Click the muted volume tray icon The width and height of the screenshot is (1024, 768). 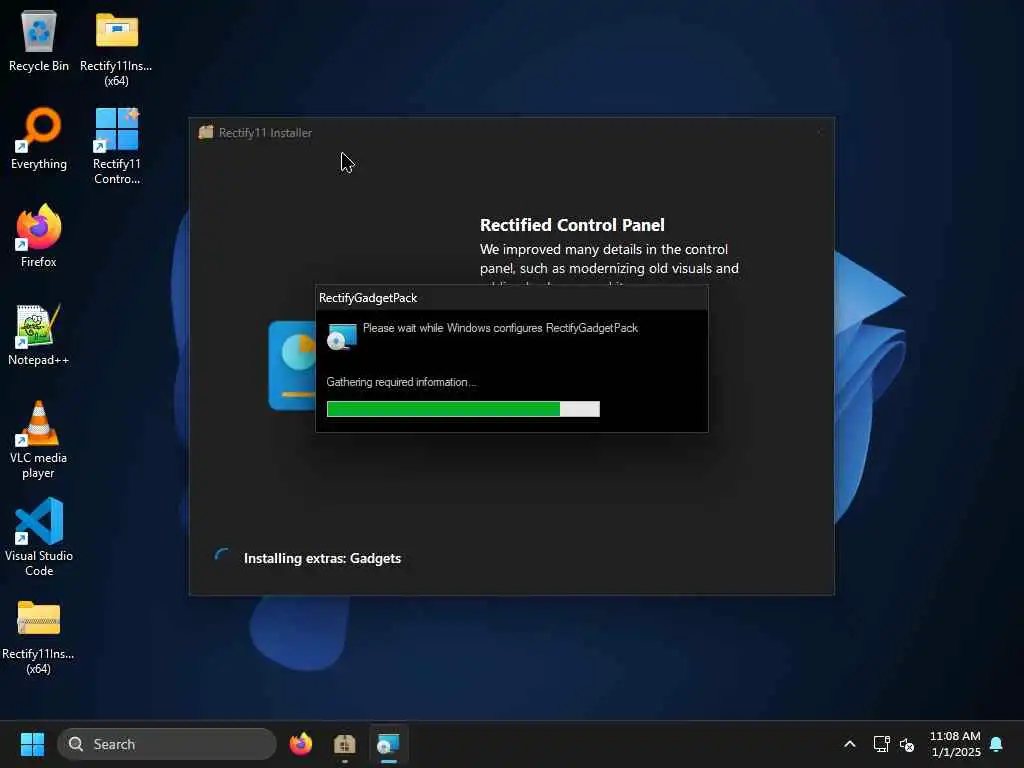(906, 744)
